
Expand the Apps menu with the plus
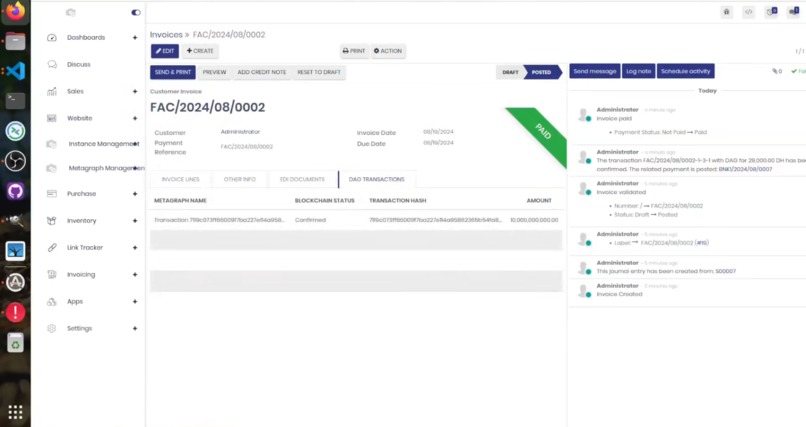pyautogui.click(x=135, y=302)
